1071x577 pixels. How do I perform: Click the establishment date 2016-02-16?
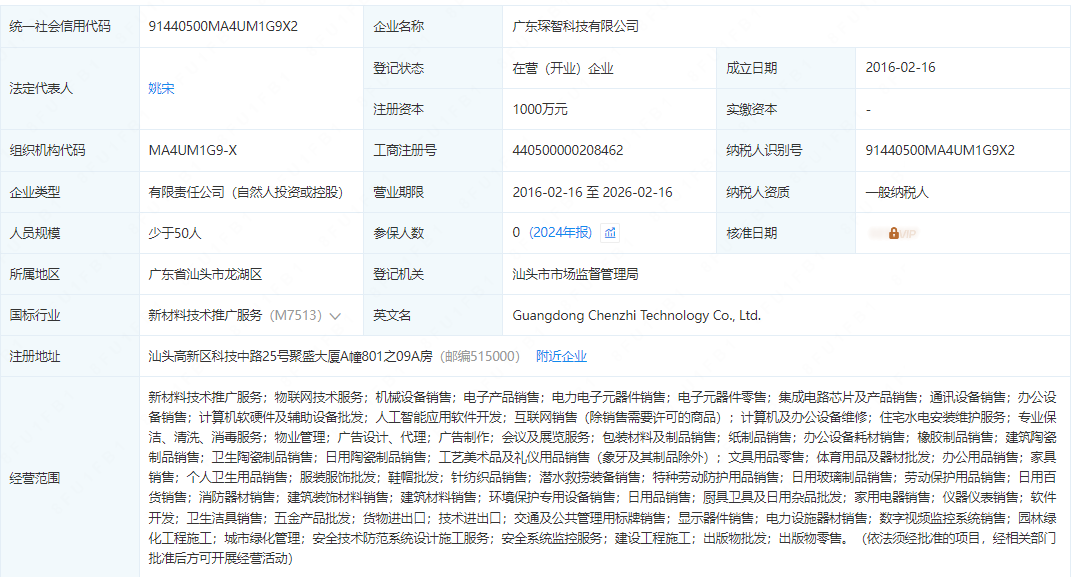900,68
